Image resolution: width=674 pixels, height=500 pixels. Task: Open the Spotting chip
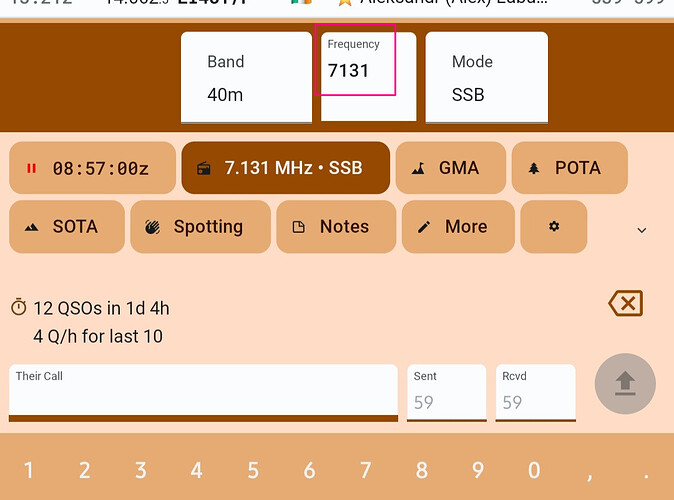[200, 227]
